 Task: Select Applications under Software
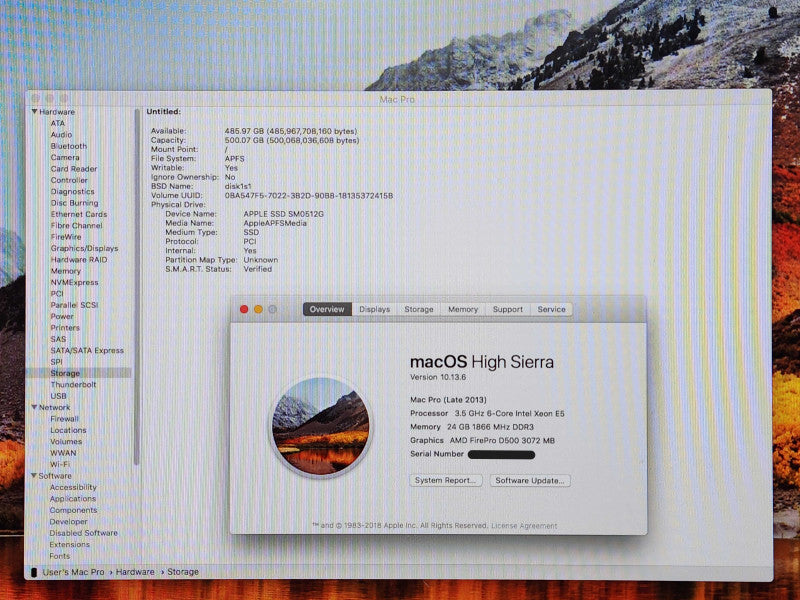pos(72,498)
